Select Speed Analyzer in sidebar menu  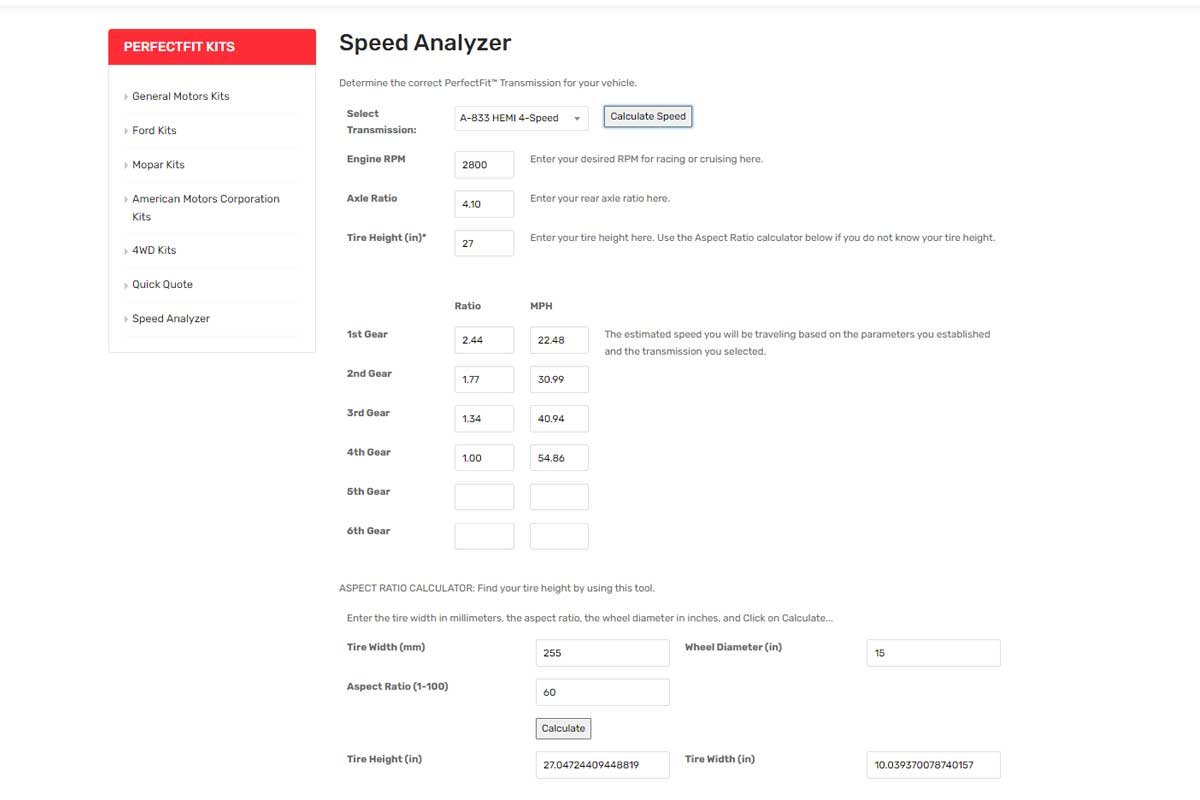coord(171,318)
